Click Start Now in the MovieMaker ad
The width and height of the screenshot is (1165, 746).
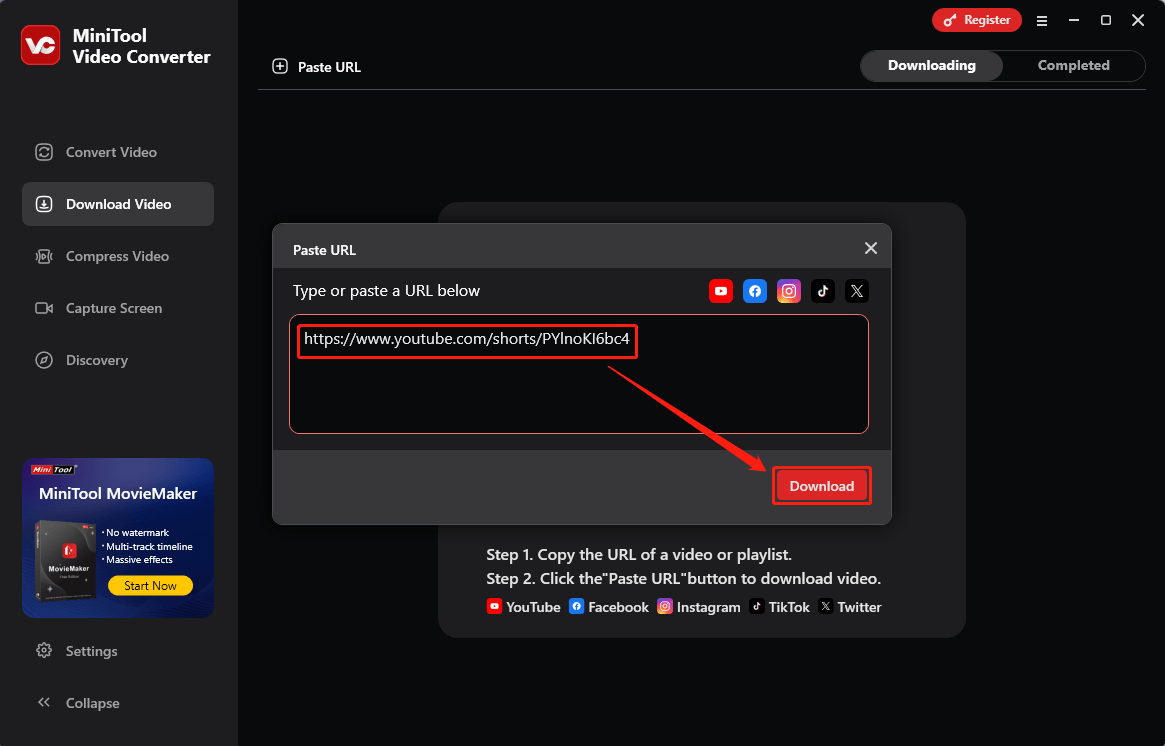pos(150,586)
